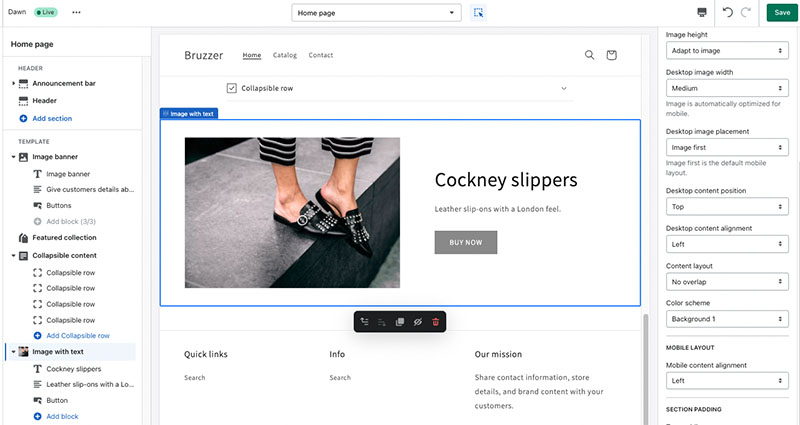The height and width of the screenshot is (425, 800).
Task: Open the search icon in the store header
Action: [589, 55]
